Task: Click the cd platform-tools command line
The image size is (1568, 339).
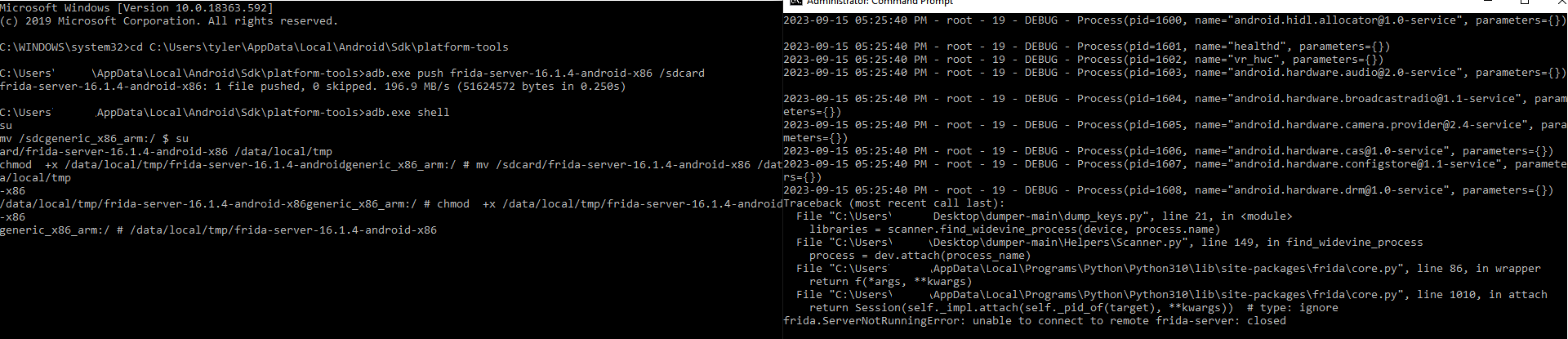Action: point(254,47)
